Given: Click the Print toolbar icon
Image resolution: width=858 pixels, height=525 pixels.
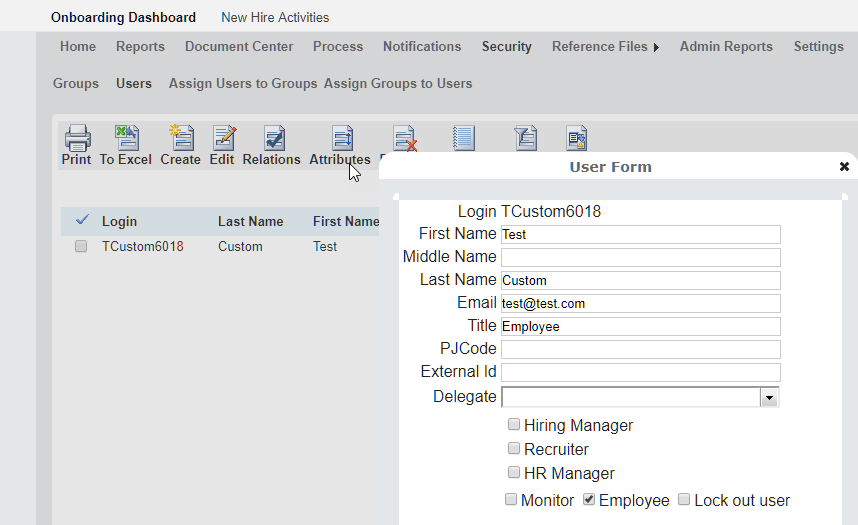Looking at the screenshot, I should pos(77,138).
